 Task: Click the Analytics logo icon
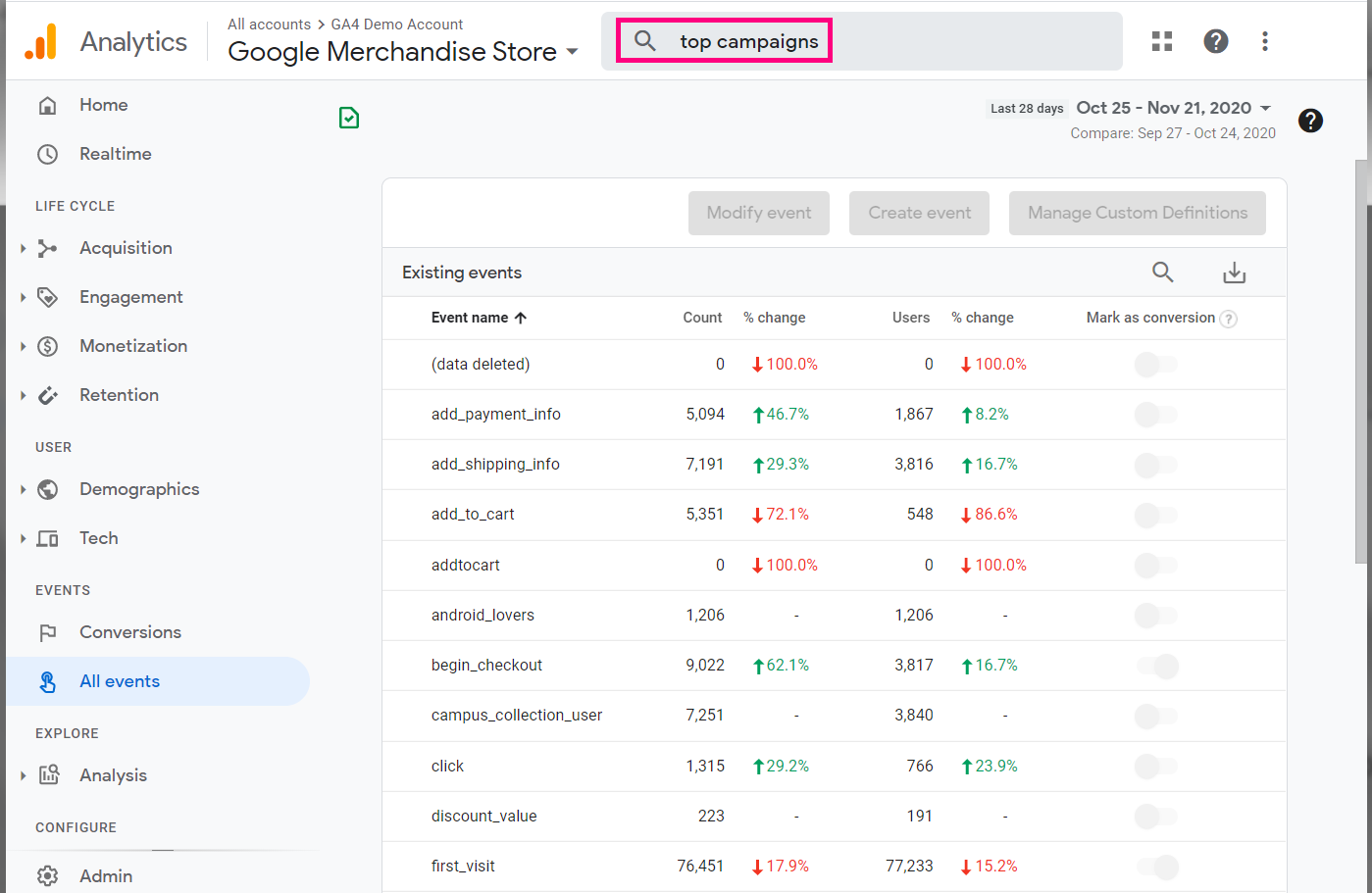tap(41, 42)
